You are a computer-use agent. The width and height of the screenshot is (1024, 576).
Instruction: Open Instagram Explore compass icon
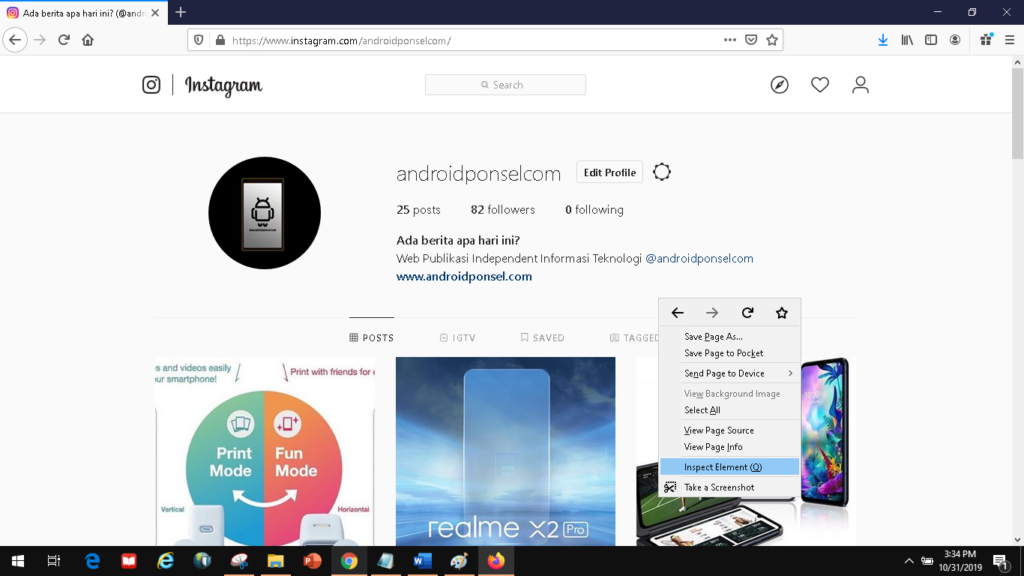click(x=779, y=85)
